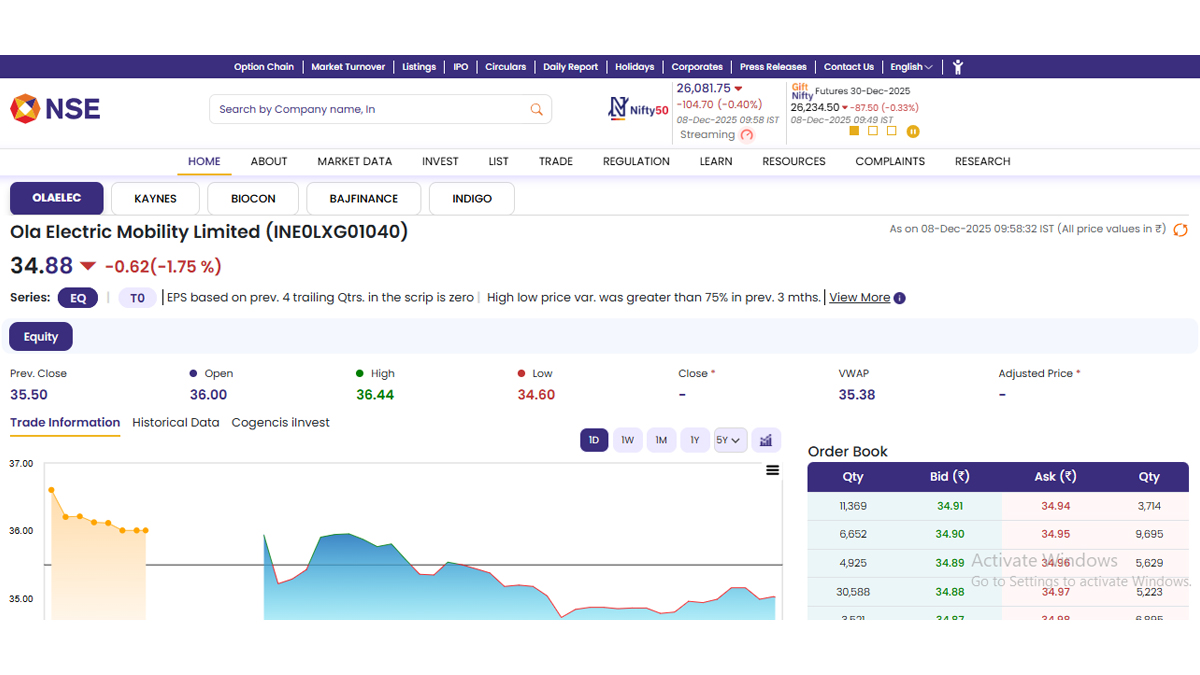1200x675 pixels.
Task: Set the chart range to 1M
Action: 661,440
